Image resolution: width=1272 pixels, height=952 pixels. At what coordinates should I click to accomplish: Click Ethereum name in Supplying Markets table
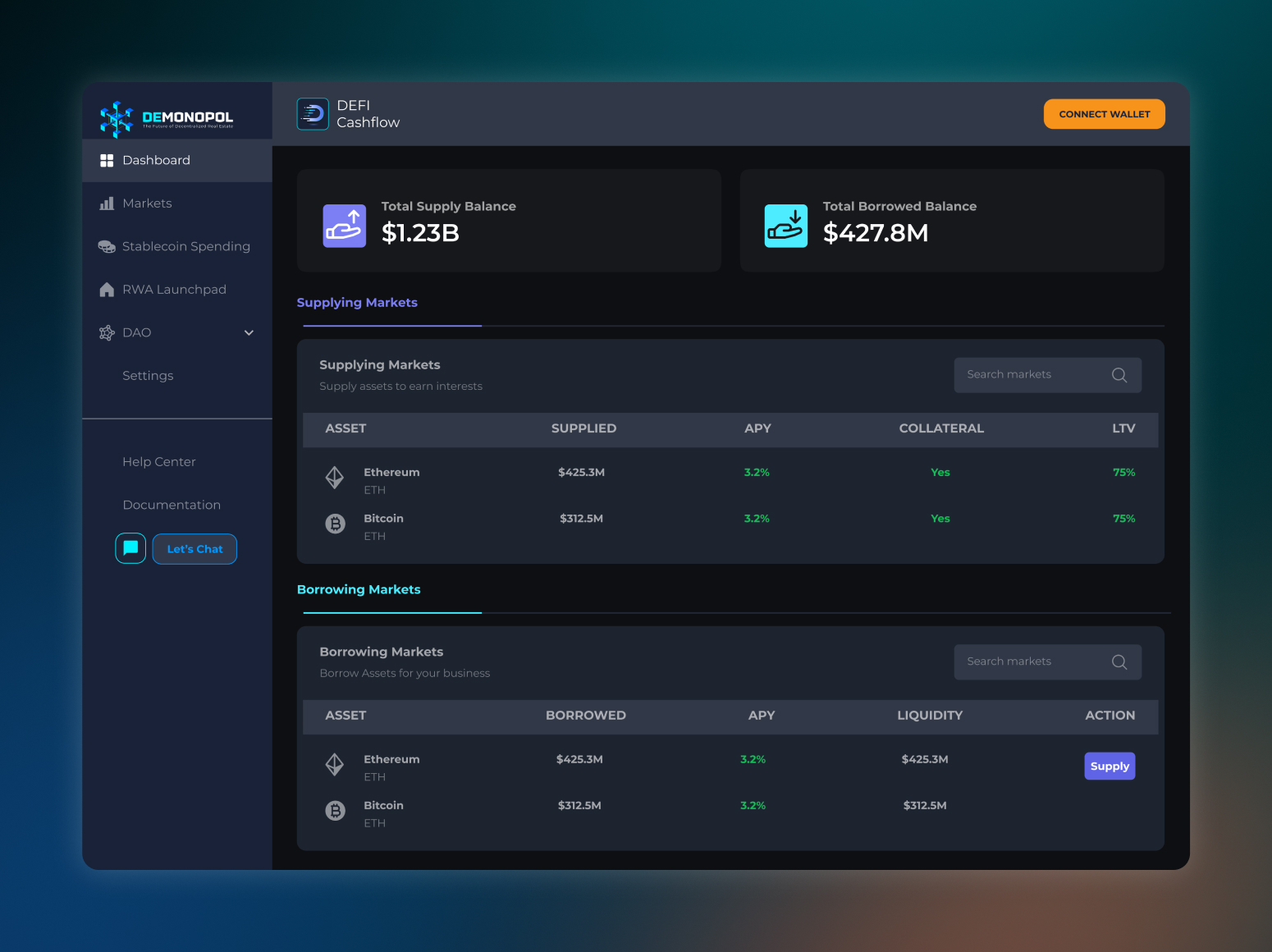tap(391, 473)
